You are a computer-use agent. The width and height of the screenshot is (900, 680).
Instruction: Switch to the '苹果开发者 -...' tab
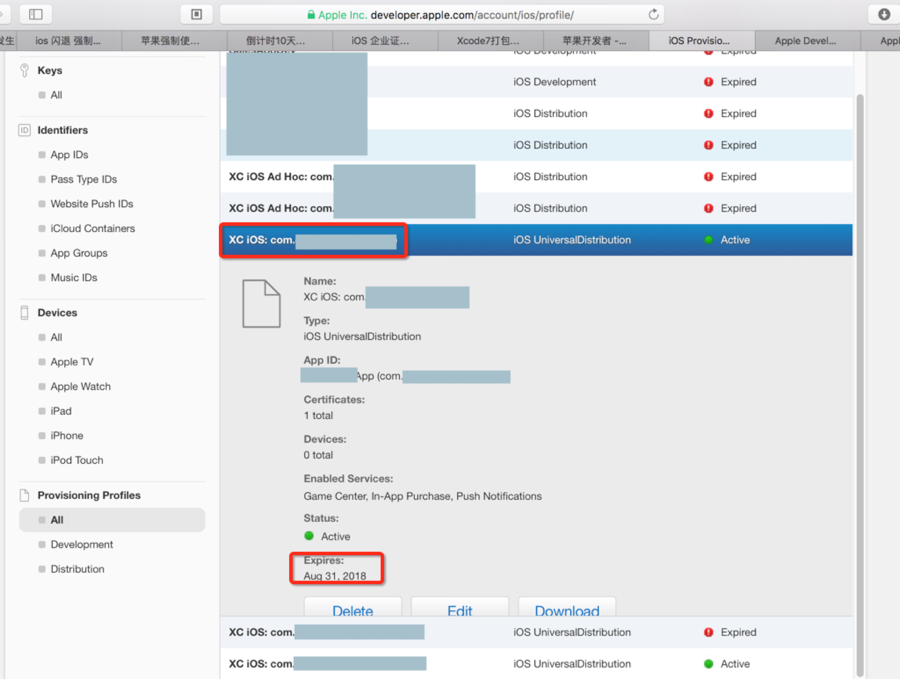click(x=594, y=41)
